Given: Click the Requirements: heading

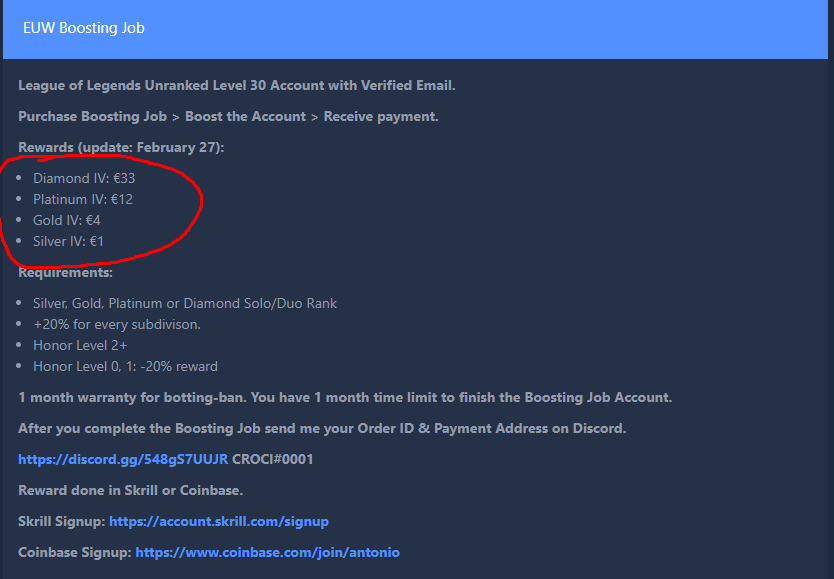Looking at the screenshot, I should click(x=65, y=272).
